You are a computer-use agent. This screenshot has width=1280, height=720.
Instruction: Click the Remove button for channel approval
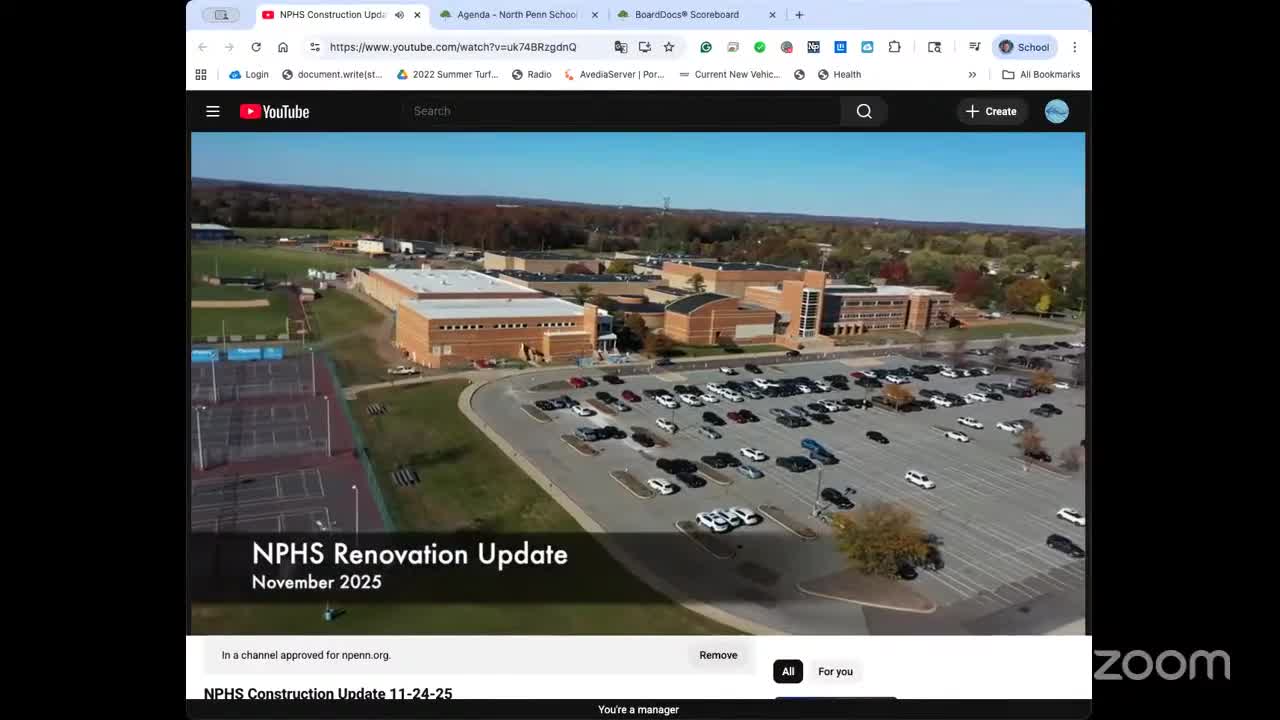pyautogui.click(x=718, y=655)
